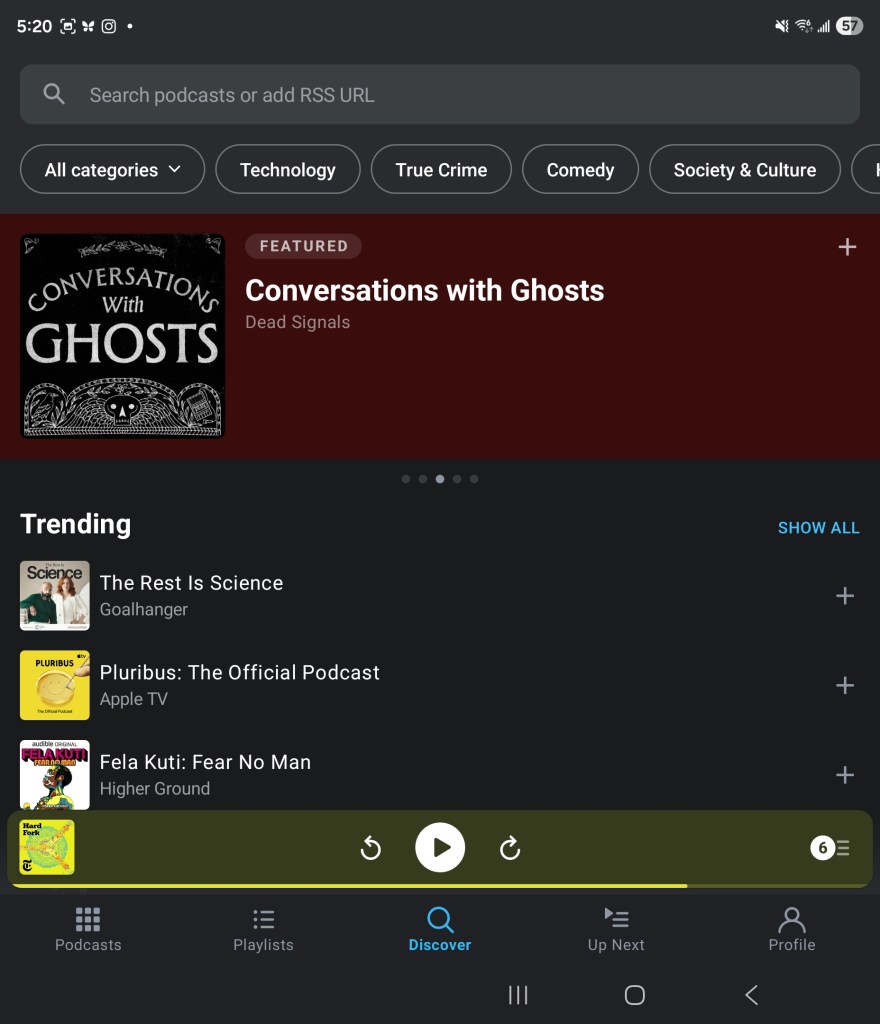Go to the Profile tab
The width and height of the screenshot is (880, 1024).
(x=791, y=929)
